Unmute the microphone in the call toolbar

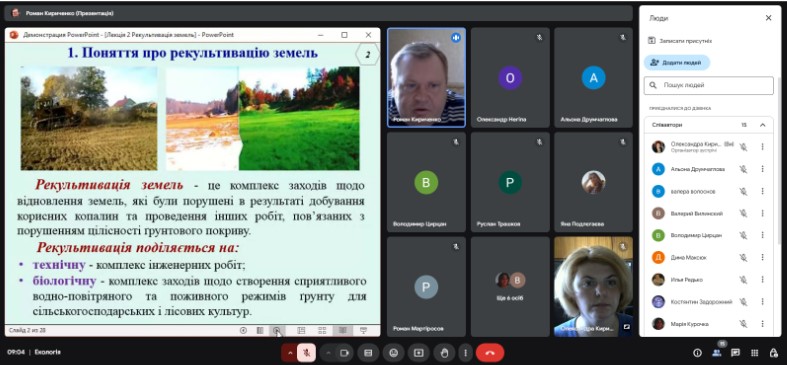pyautogui.click(x=306, y=353)
